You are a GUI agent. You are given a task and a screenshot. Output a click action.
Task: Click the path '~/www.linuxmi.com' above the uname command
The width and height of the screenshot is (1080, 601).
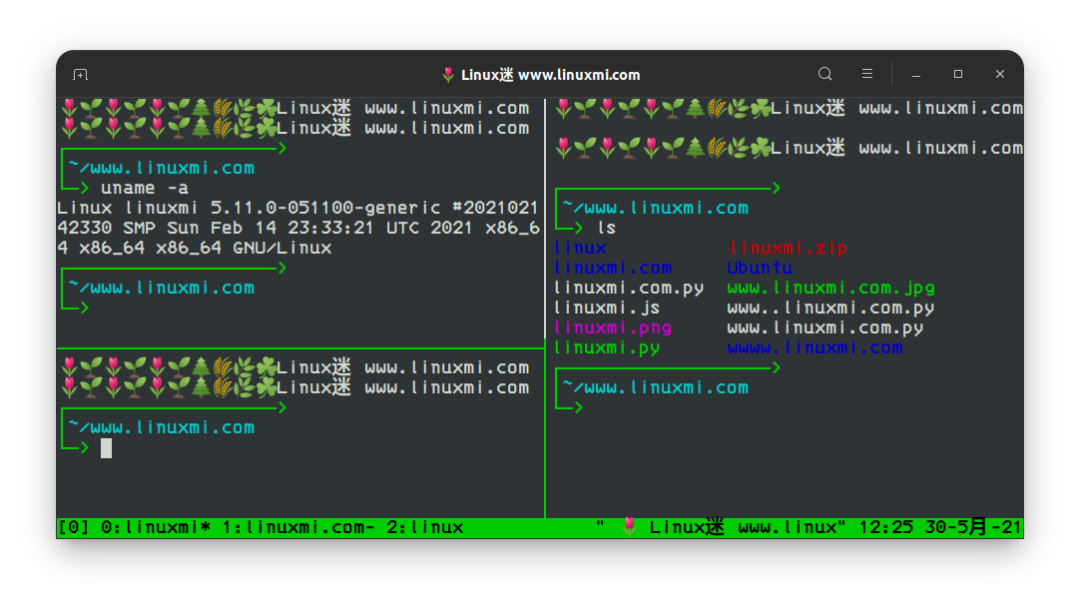tap(162, 168)
